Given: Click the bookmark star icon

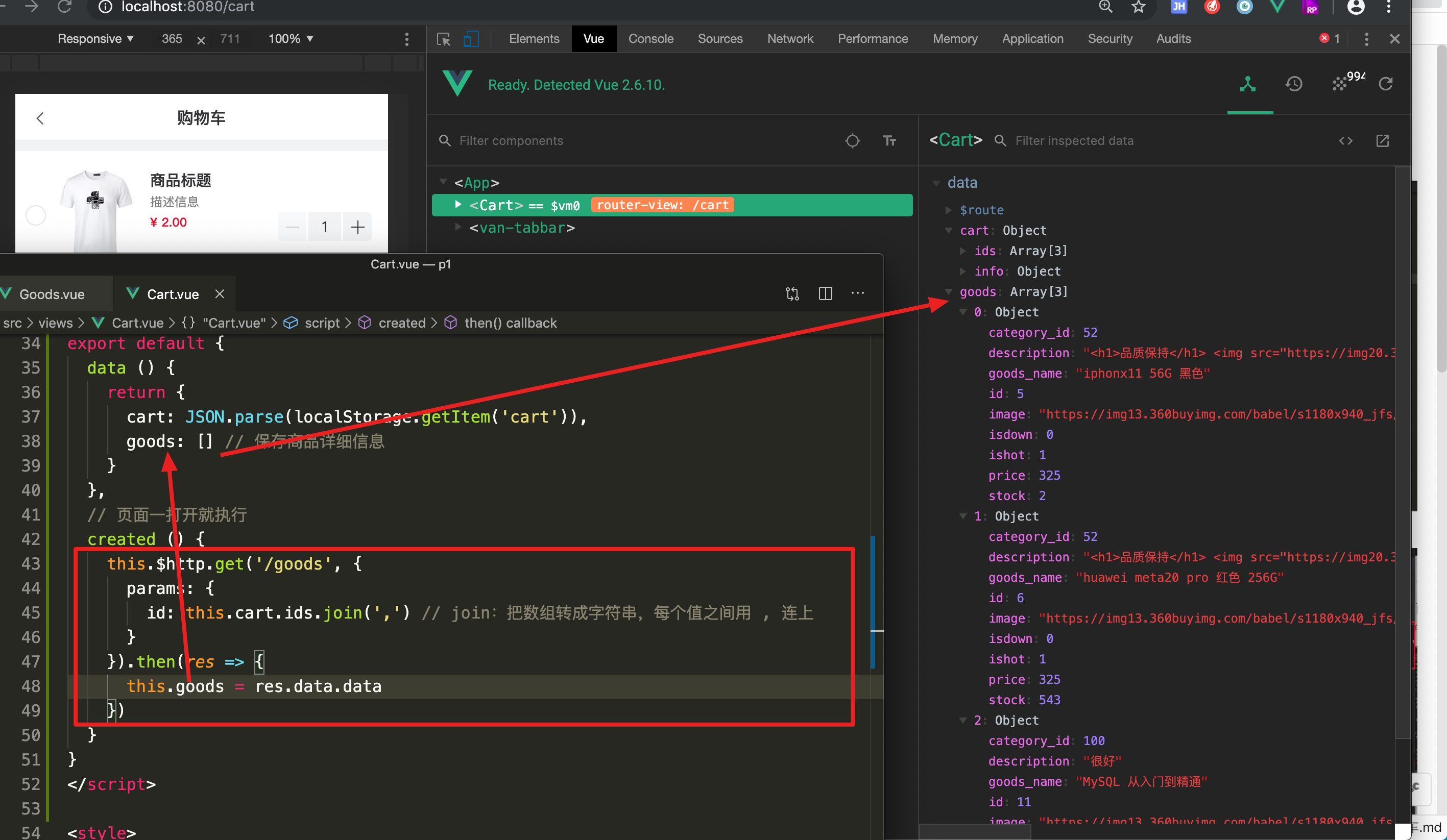Looking at the screenshot, I should click(x=1138, y=7).
